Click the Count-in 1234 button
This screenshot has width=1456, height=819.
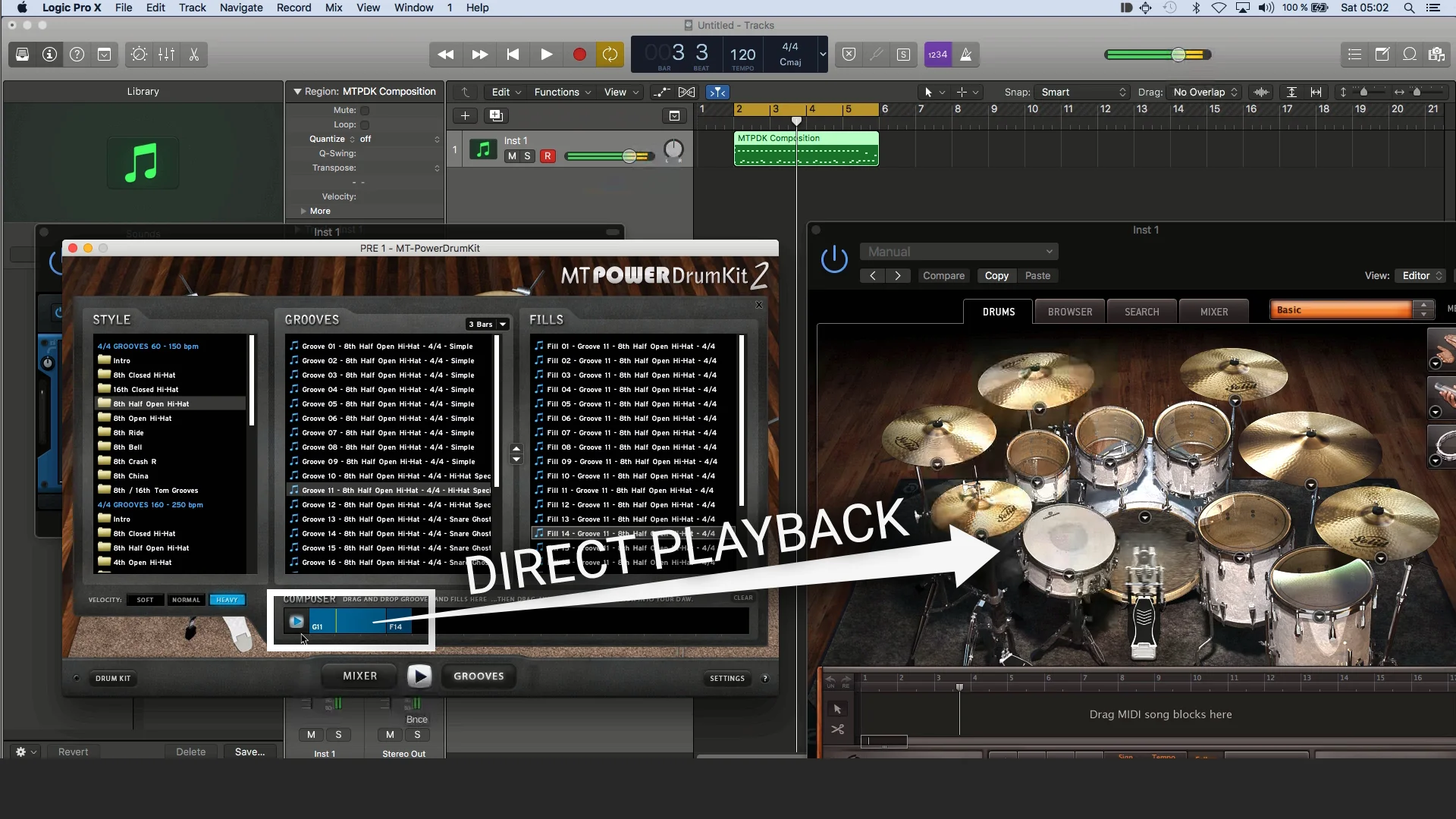coord(937,55)
